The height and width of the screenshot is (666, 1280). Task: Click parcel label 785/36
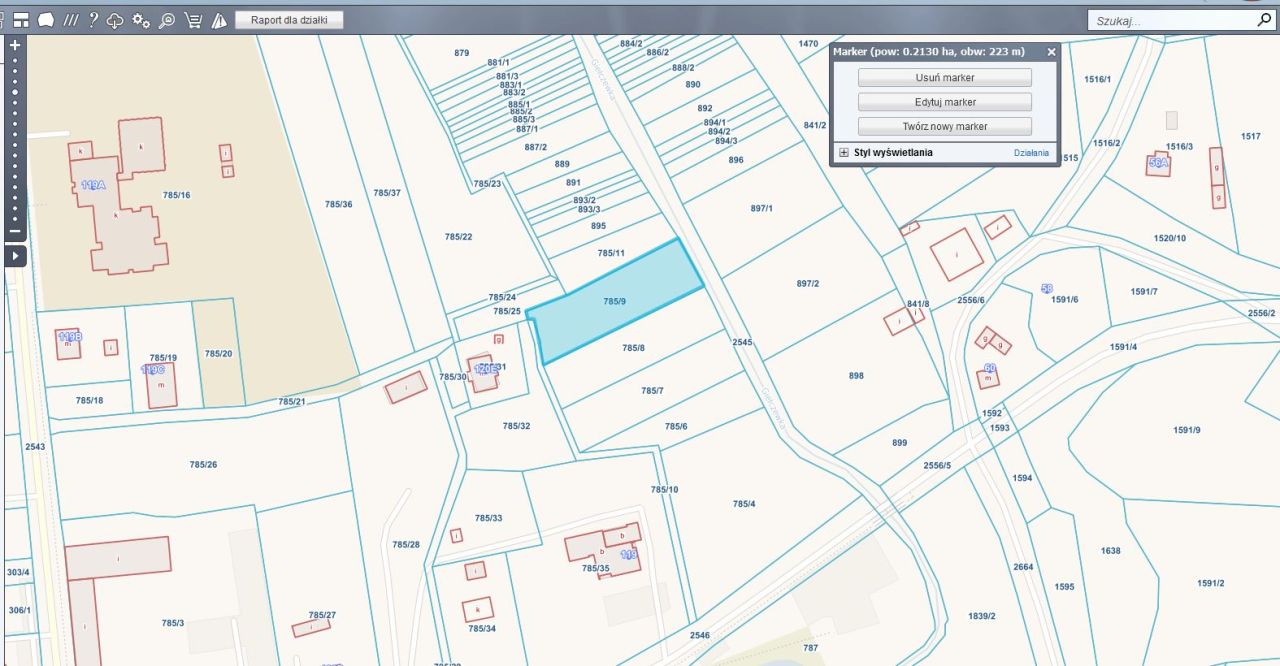click(x=339, y=204)
